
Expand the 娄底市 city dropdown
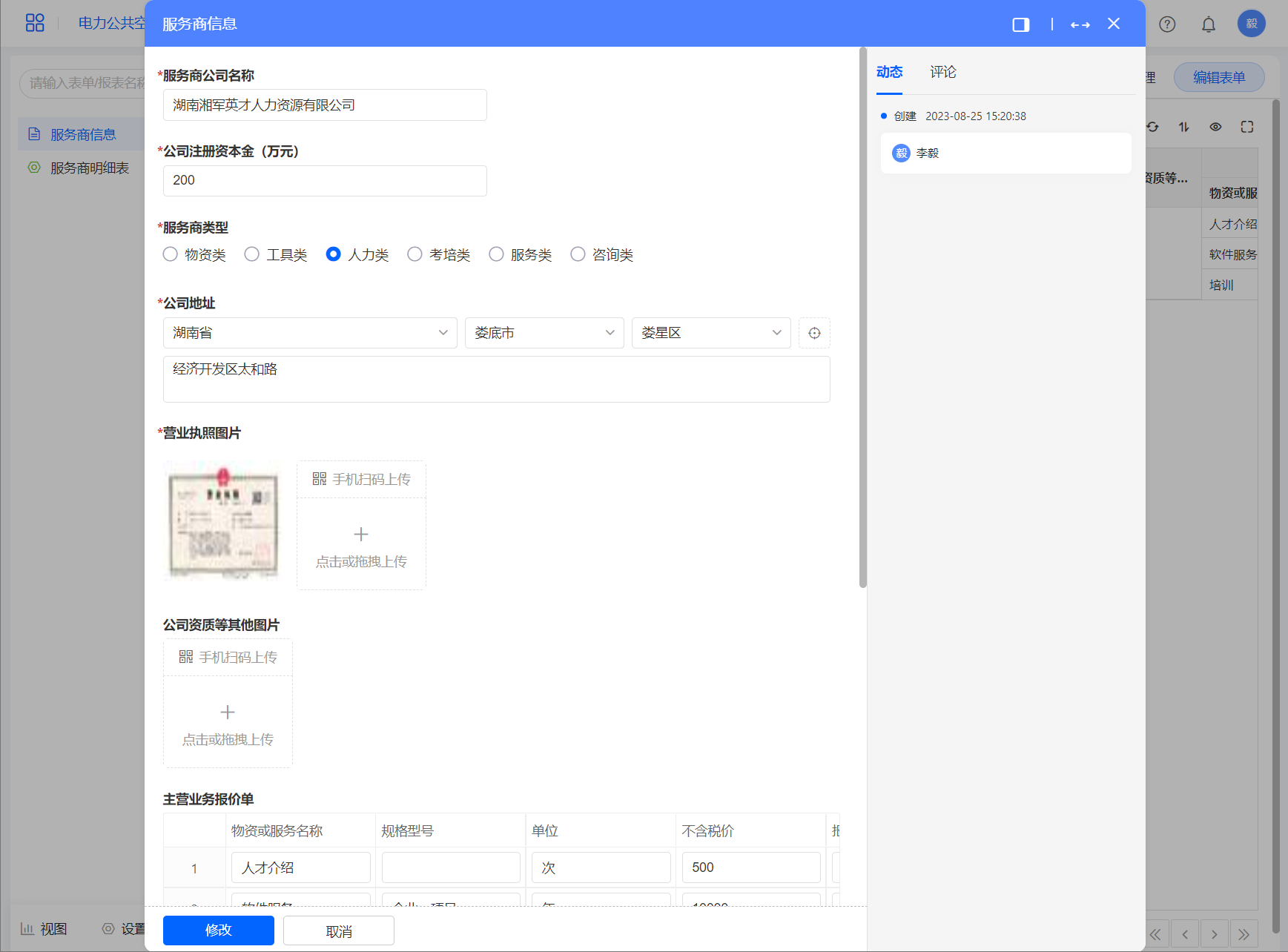point(544,333)
